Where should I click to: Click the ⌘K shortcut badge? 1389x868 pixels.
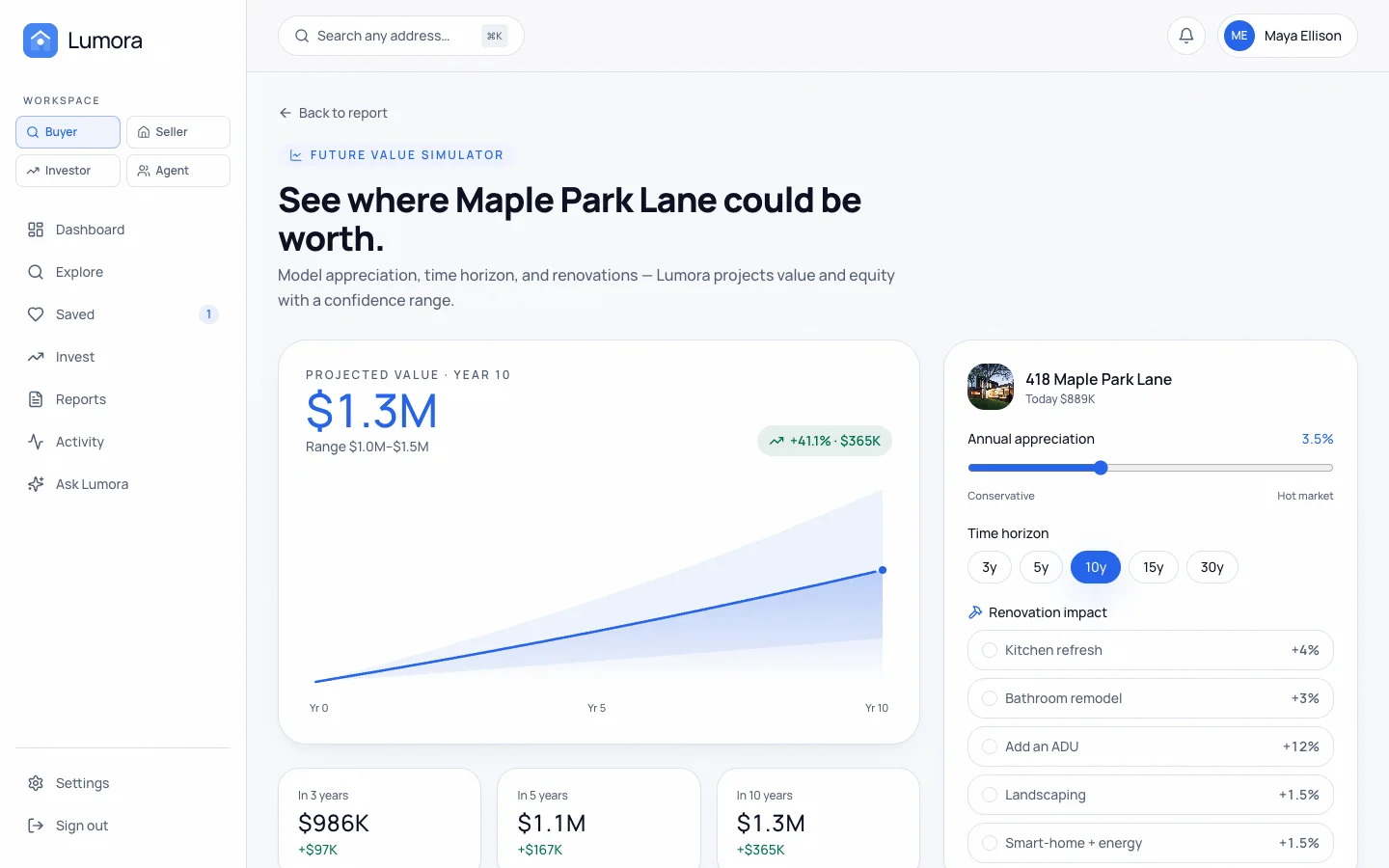495,36
